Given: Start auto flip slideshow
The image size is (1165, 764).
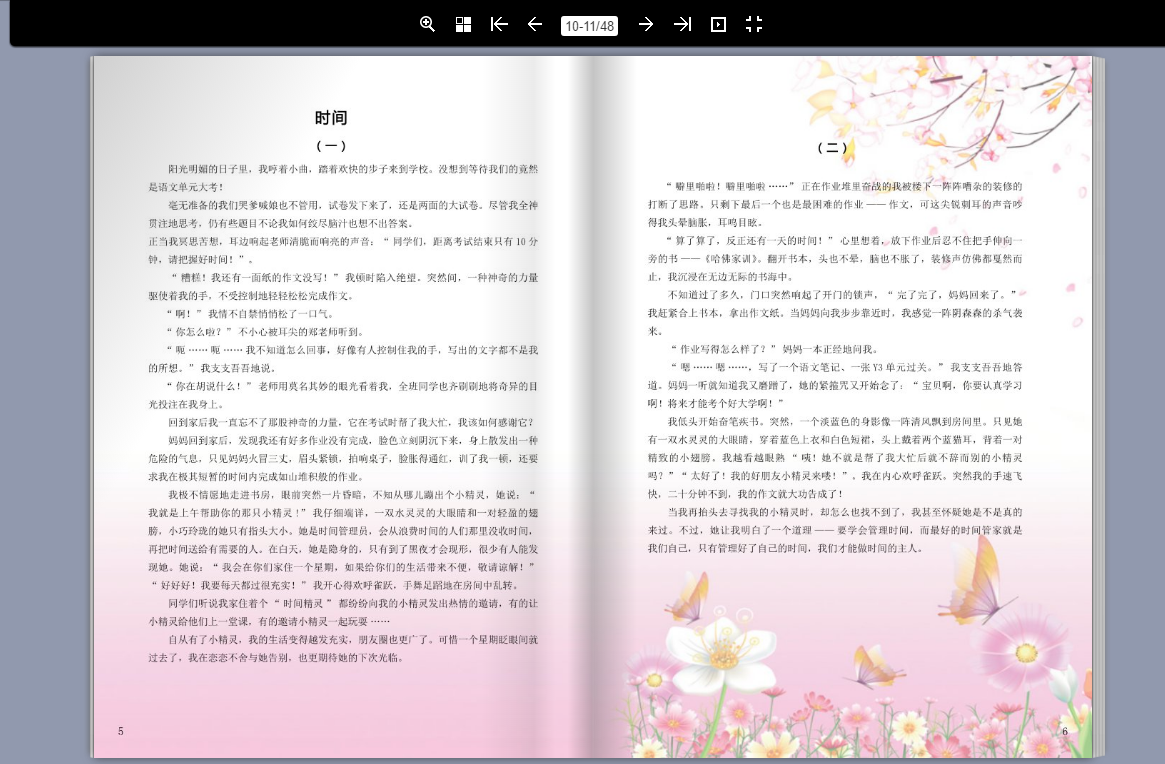Looking at the screenshot, I should click(x=718, y=25).
